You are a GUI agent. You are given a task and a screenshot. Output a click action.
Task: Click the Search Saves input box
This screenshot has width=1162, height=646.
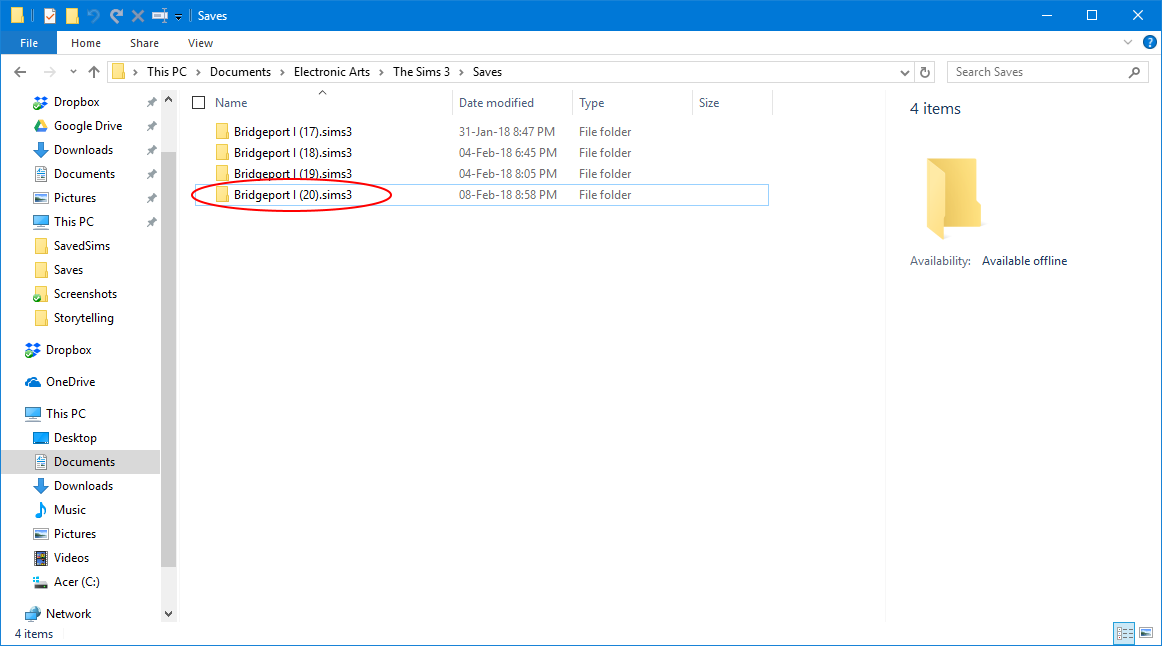tap(1038, 72)
